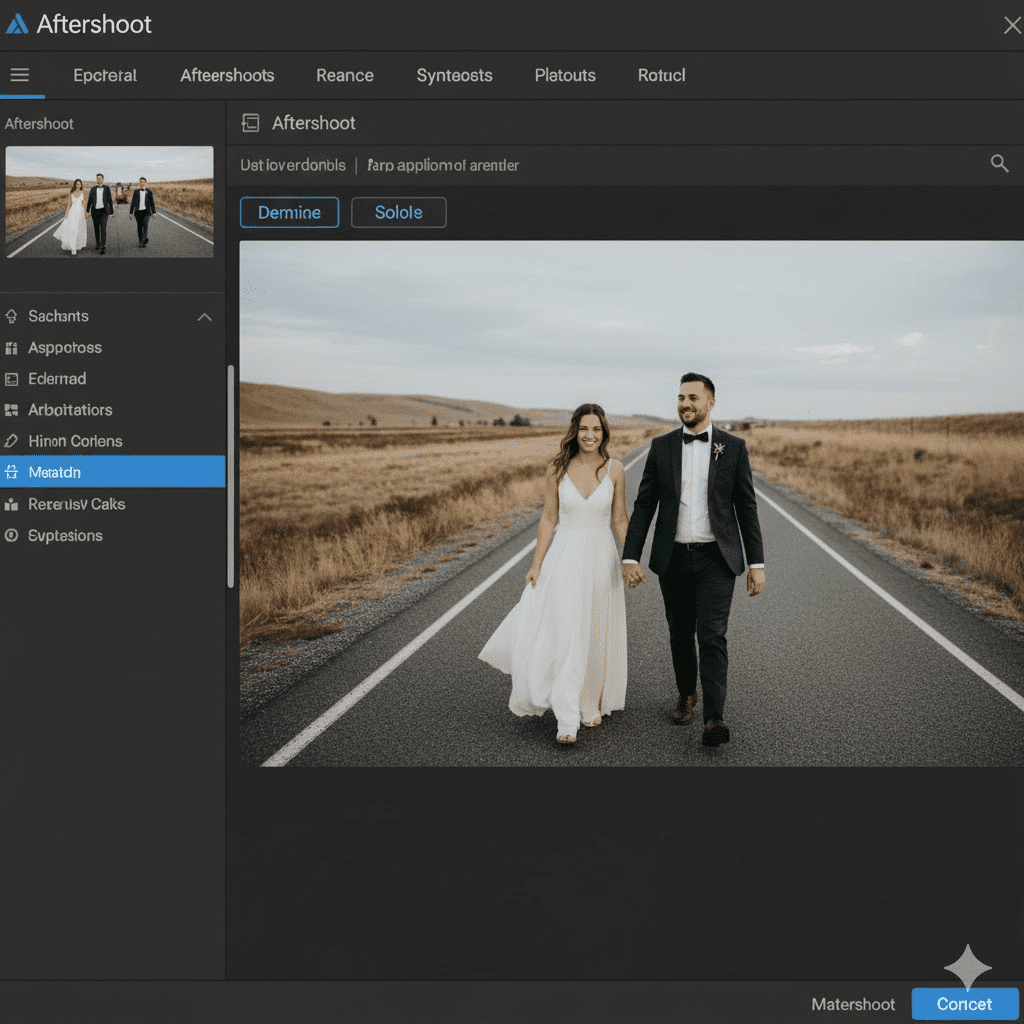The height and width of the screenshot is (1024, 1024).
Task: Click the Metatdn sidebar icon
Action: 12,472
